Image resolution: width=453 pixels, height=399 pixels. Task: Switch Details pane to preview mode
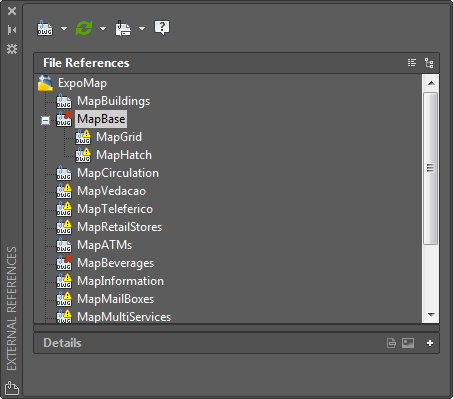(x=408, y=343)
